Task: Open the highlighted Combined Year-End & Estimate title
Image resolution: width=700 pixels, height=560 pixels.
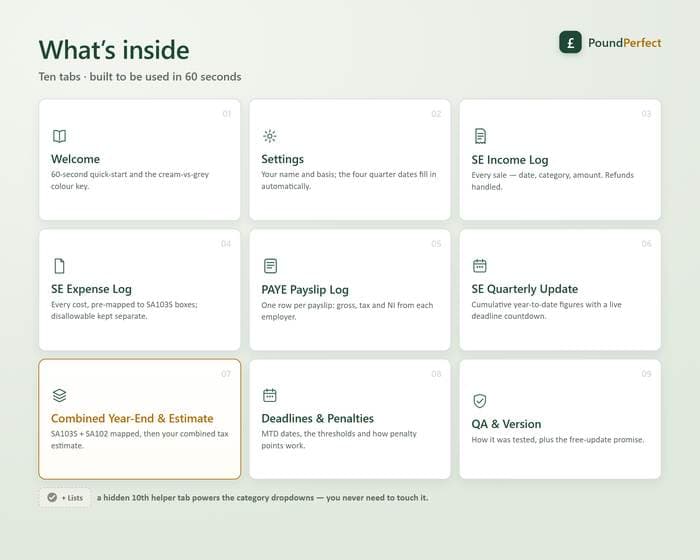Action: click(x=132, y=418)
